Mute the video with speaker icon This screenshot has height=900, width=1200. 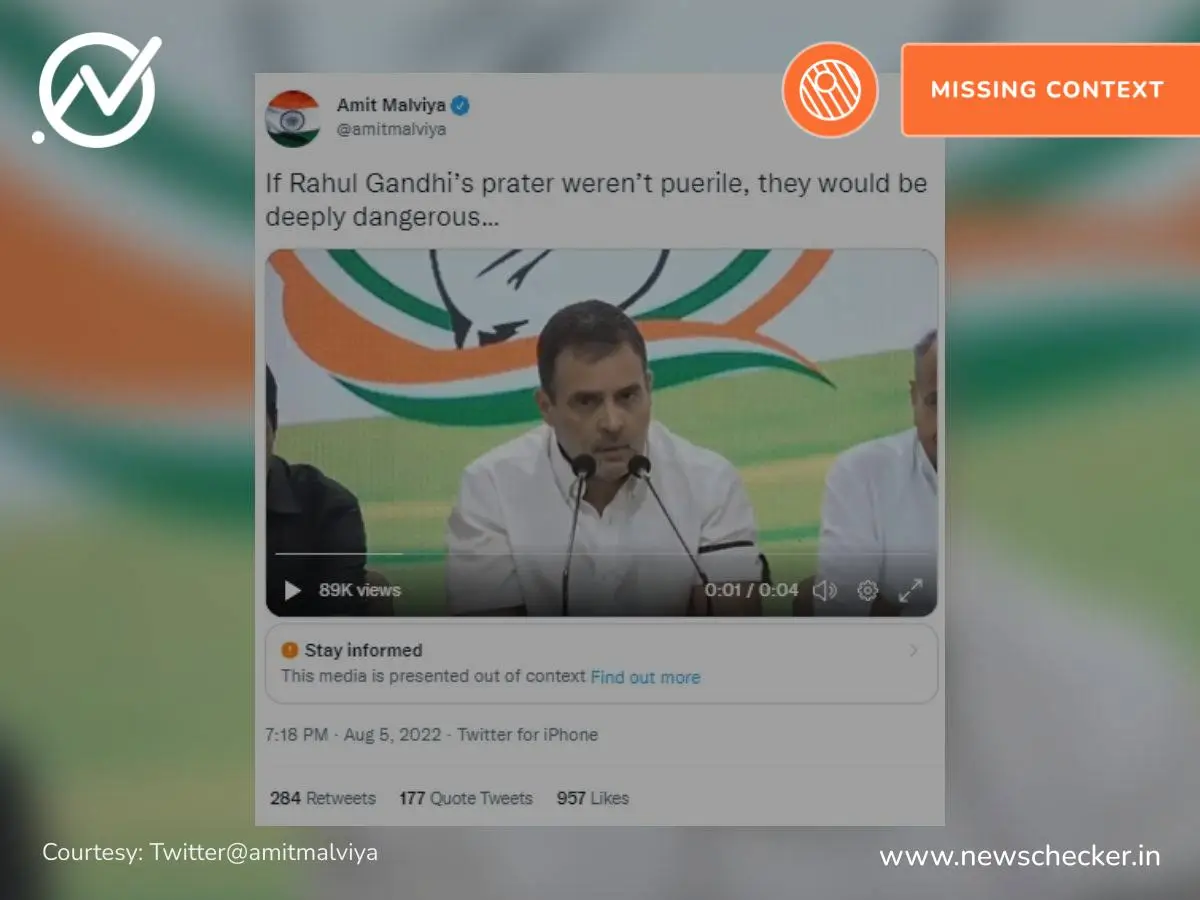pos(825,590)
